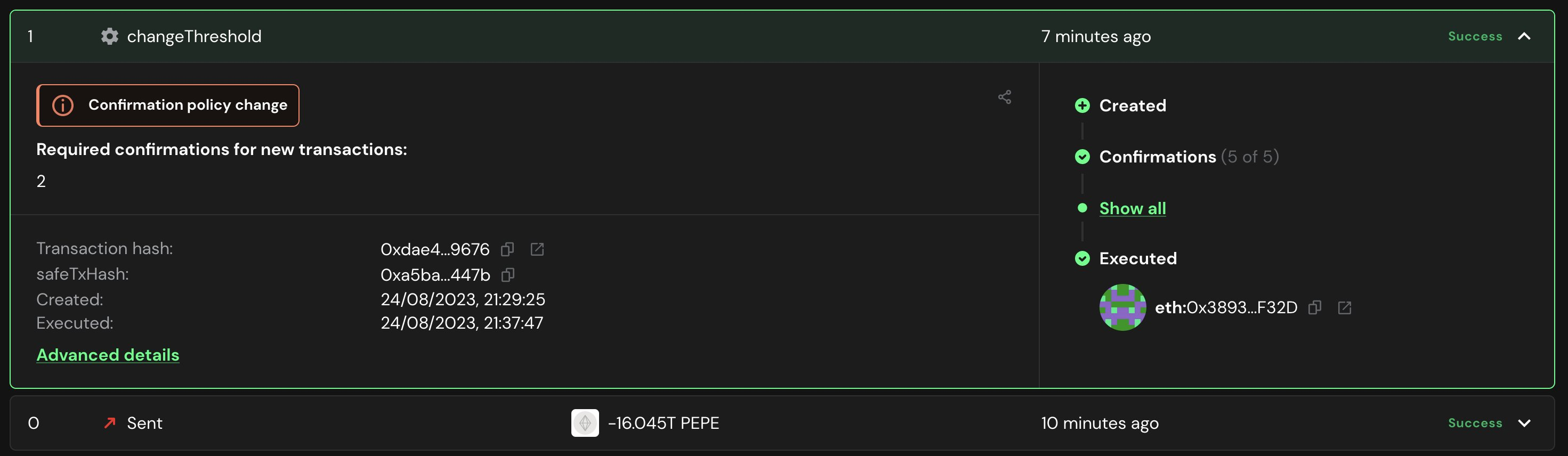Open executor address in block explorer

(1345, 308)
